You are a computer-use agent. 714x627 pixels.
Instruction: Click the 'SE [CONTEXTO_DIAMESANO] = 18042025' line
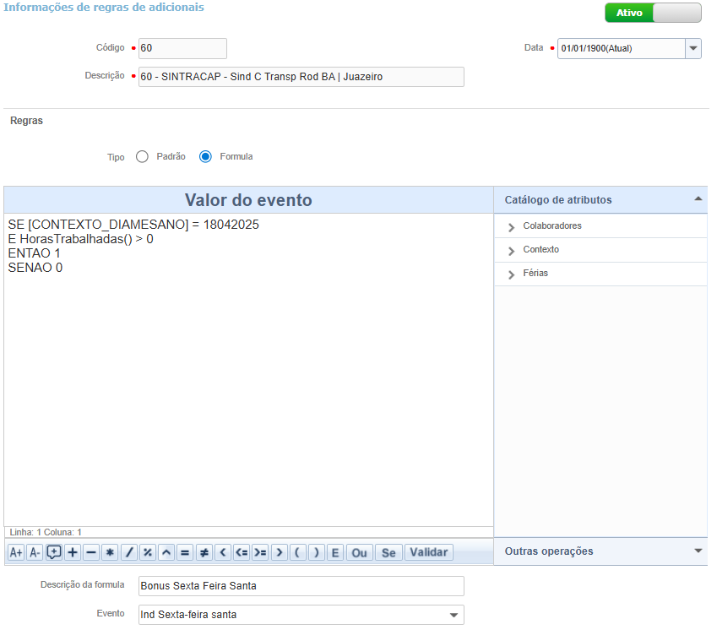tap(133, 224)
